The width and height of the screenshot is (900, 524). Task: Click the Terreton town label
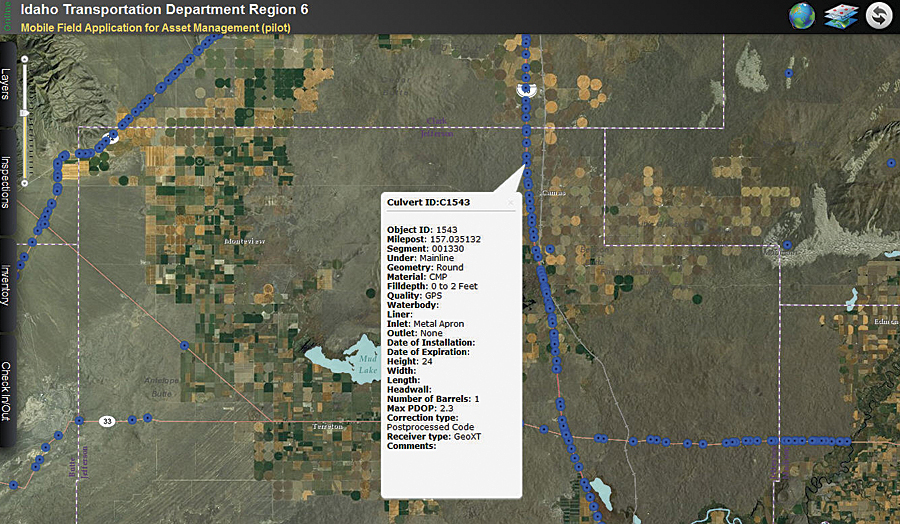(x=328, y=426)
